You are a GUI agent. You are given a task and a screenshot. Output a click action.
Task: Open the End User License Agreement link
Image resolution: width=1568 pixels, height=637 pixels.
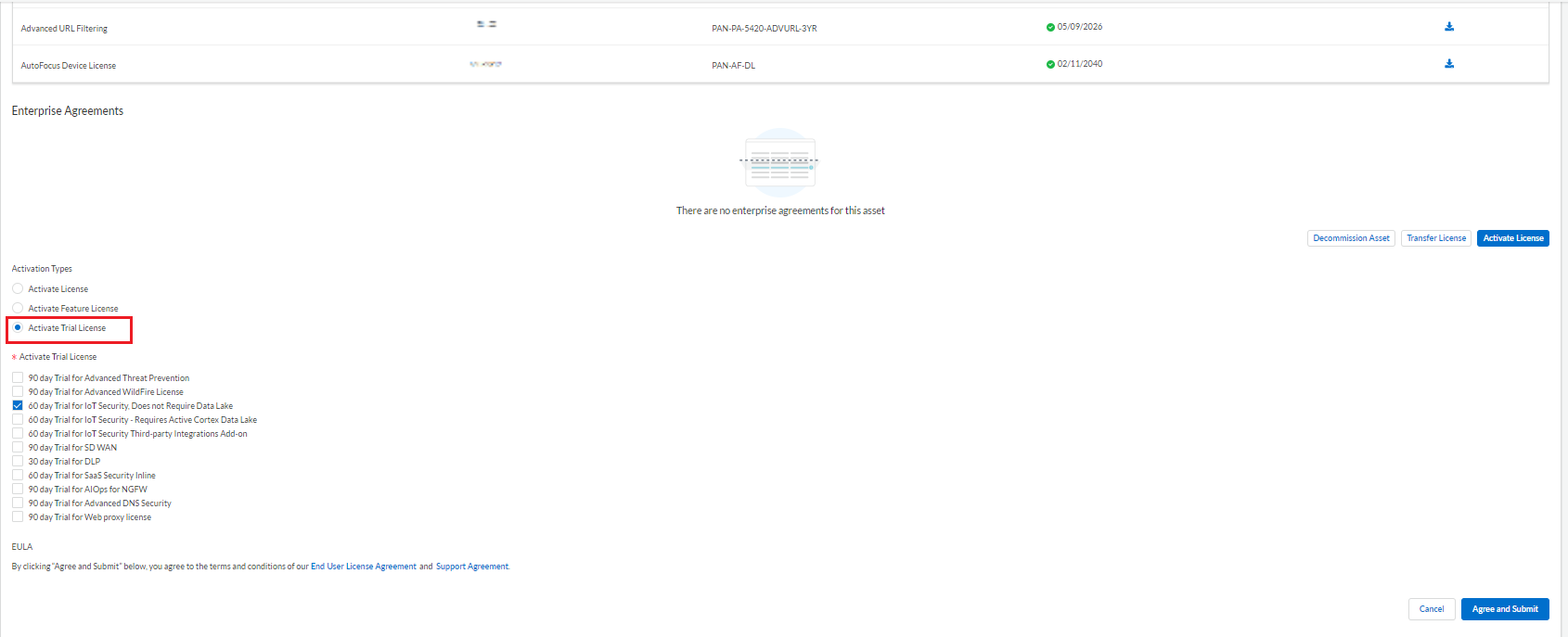click(x=364, y=567)
